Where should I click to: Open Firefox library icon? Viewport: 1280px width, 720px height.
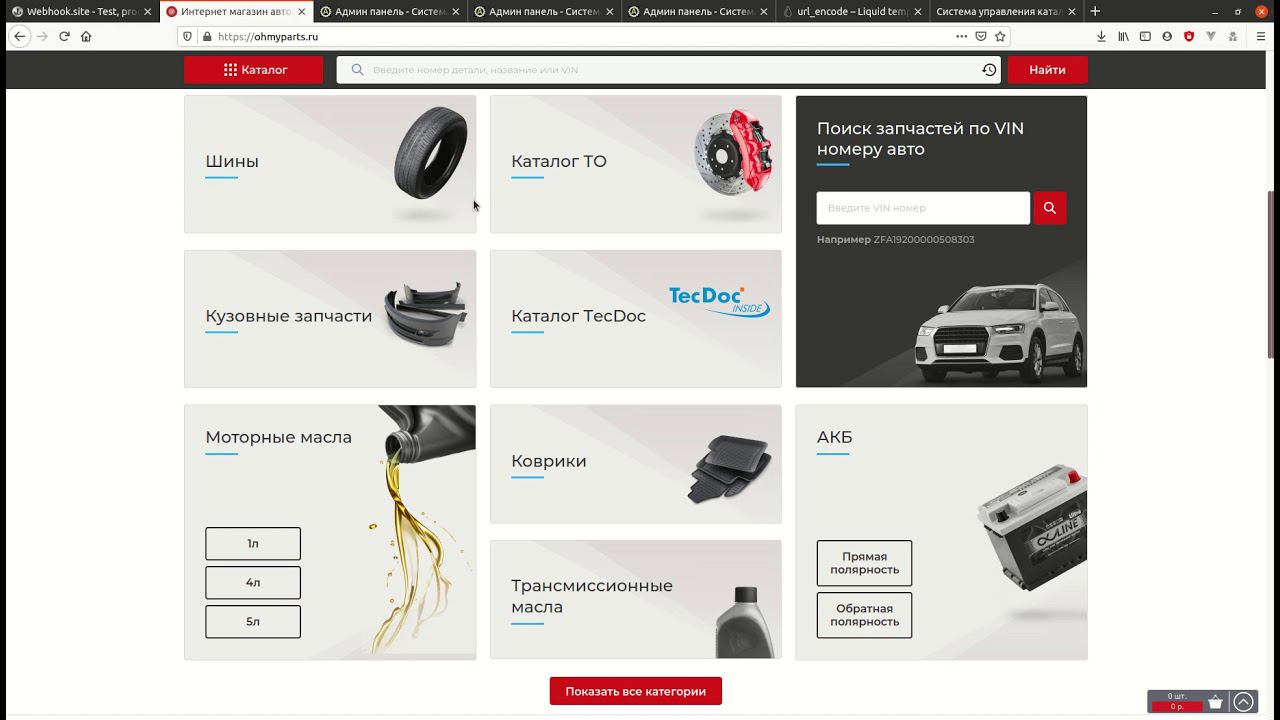coord(1123,36)
